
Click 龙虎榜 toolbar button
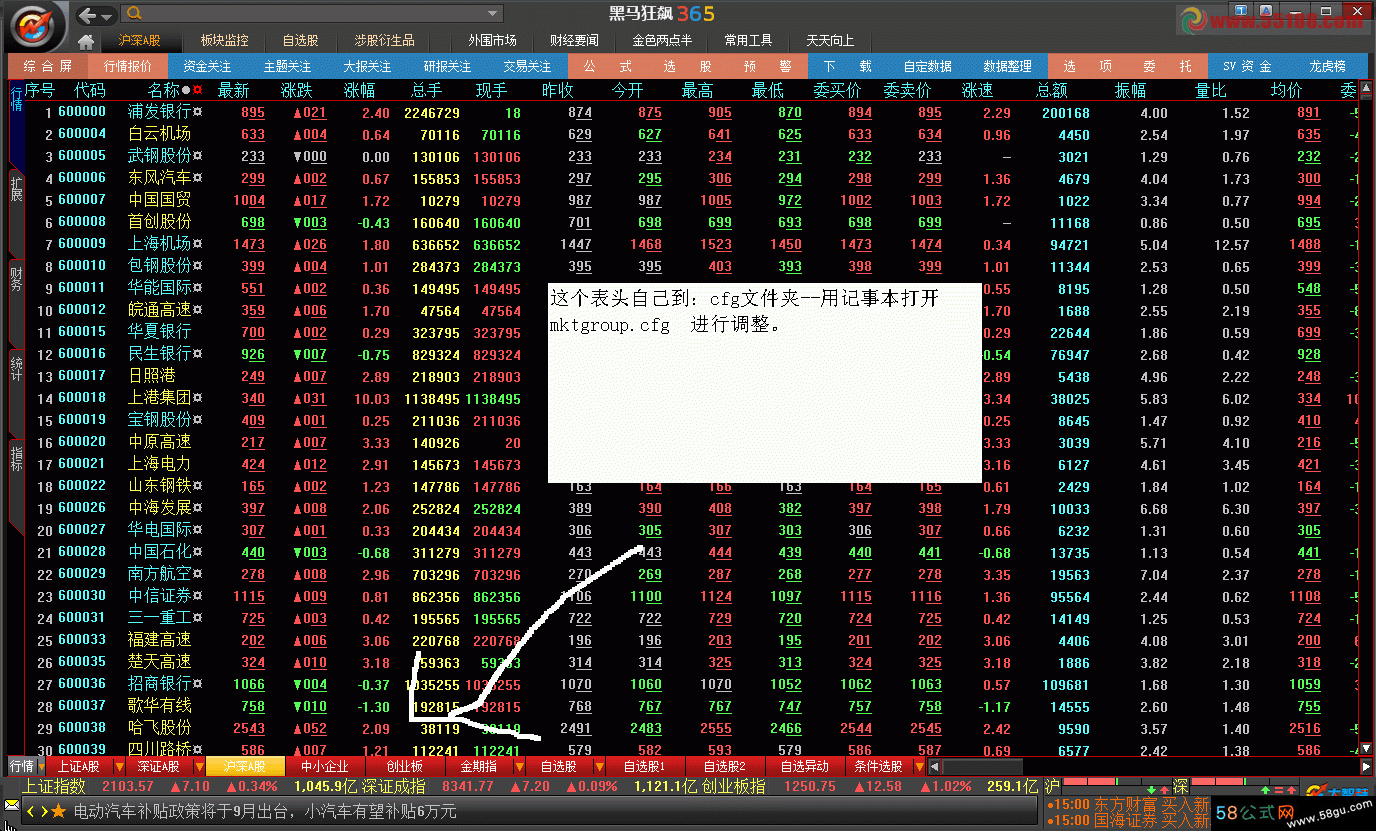[1327, 66]
